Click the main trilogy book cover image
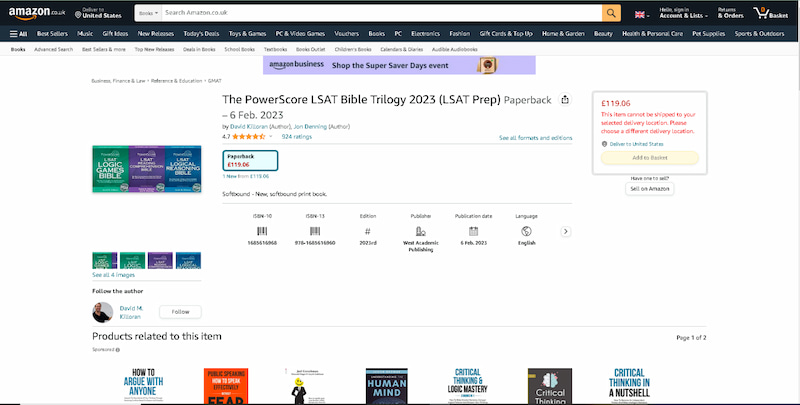The height and width of the screenshot is (405, 800). 147,169
